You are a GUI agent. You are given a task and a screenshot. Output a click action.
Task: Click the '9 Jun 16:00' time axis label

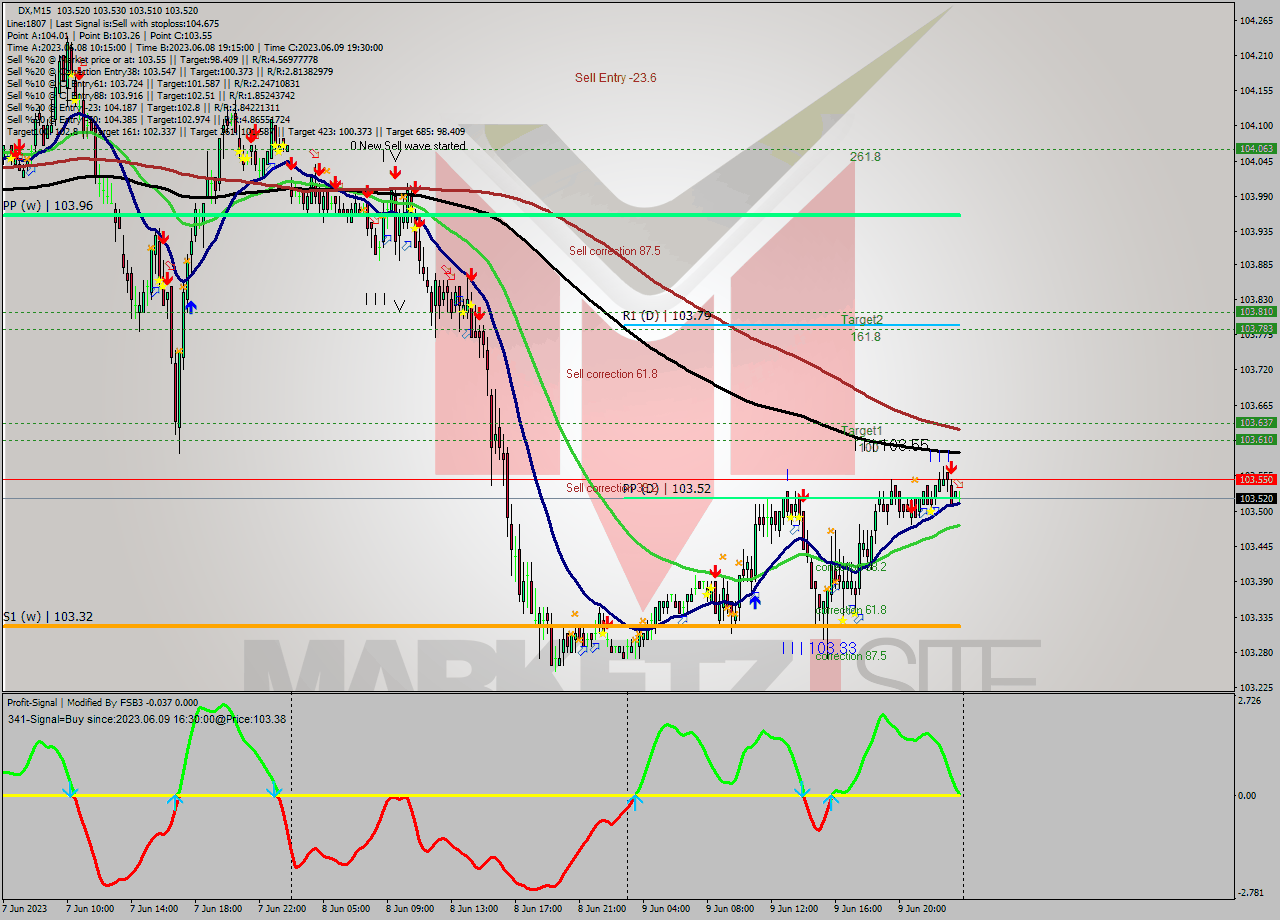coord(859,909)
